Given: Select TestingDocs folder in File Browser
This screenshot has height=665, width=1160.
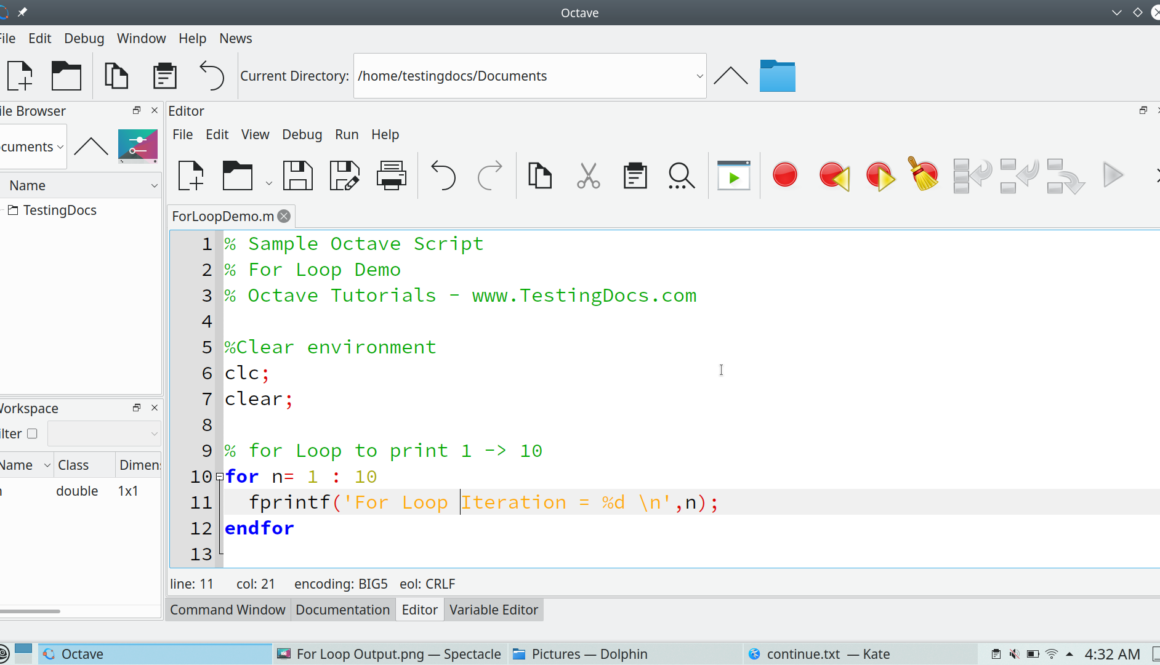Looking at the screenshot, I should pyautogui.click(x=59, y=210).
